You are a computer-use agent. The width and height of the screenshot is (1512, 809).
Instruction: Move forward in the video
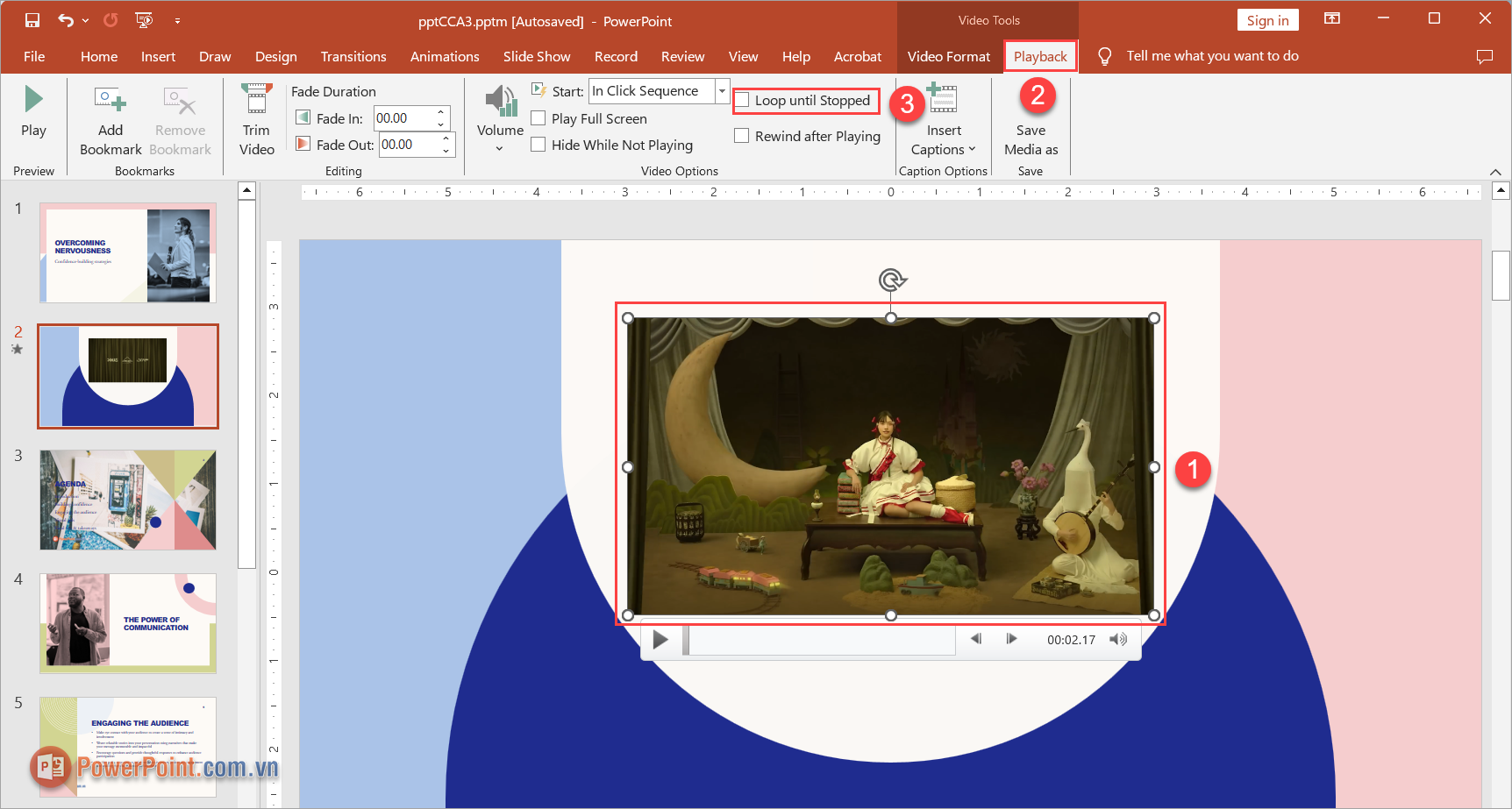(x=1011, y=639)
